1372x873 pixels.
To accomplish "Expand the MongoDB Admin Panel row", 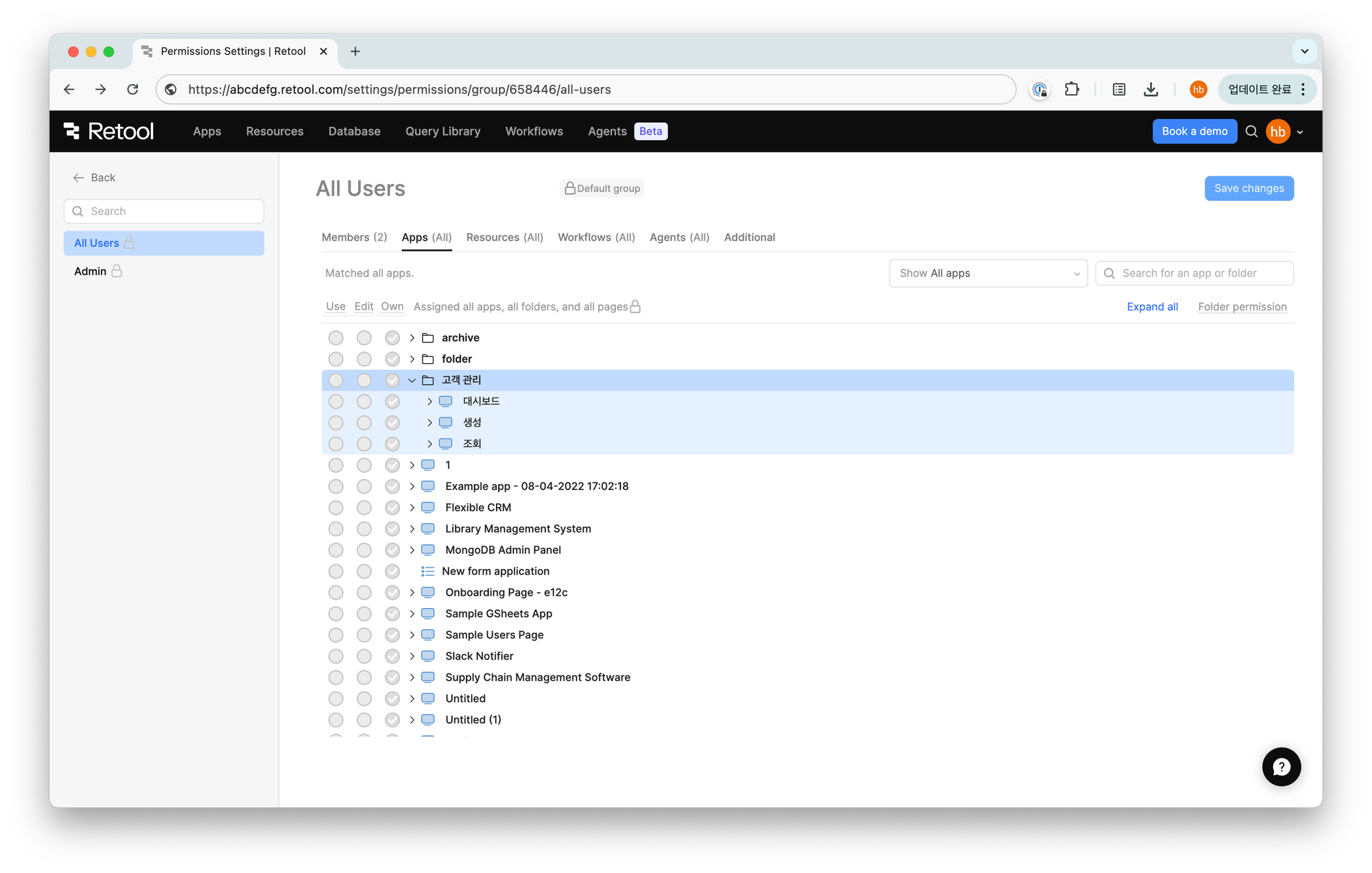I will point(412,550).
